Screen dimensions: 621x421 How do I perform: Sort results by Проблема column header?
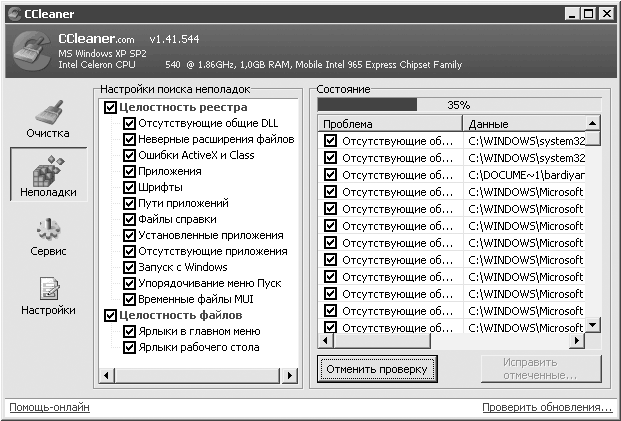click(390, 124)
